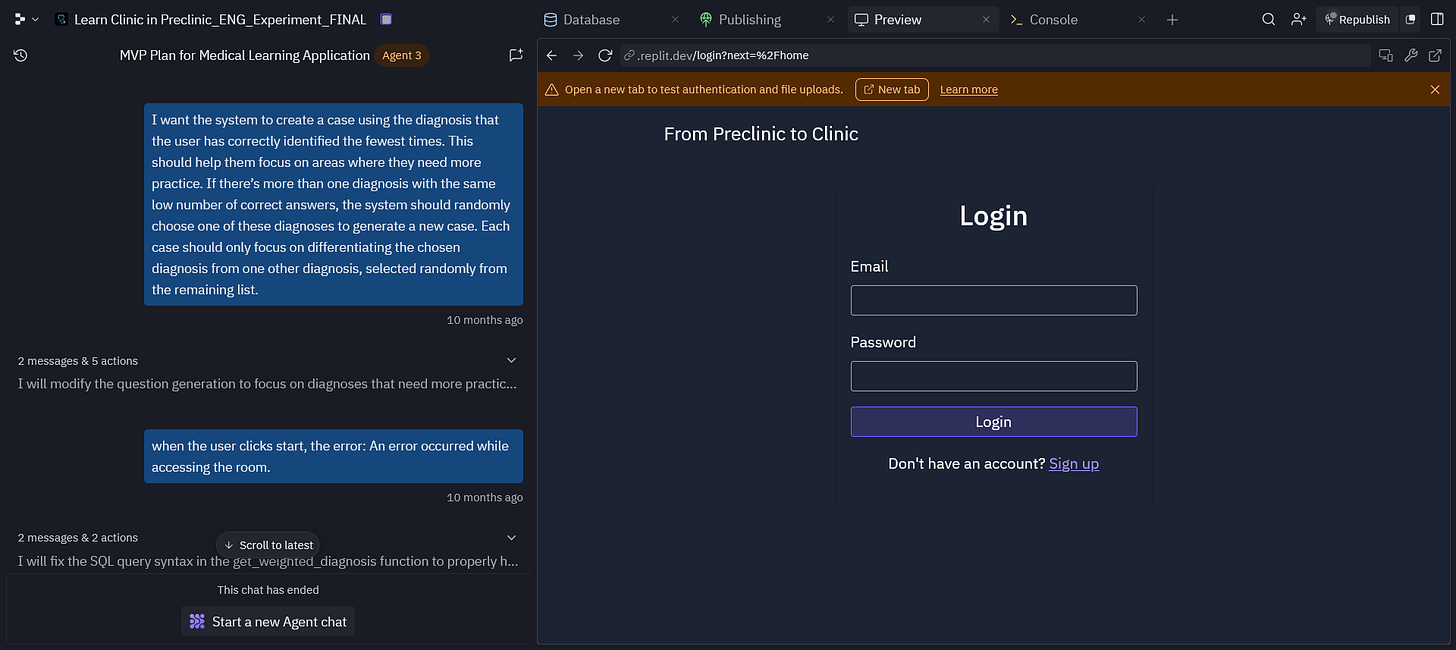The height and width of the screenshot is (650, 1456).
Task: Add a new tab with the plus icon
Action: click(x=1173, y=19)
